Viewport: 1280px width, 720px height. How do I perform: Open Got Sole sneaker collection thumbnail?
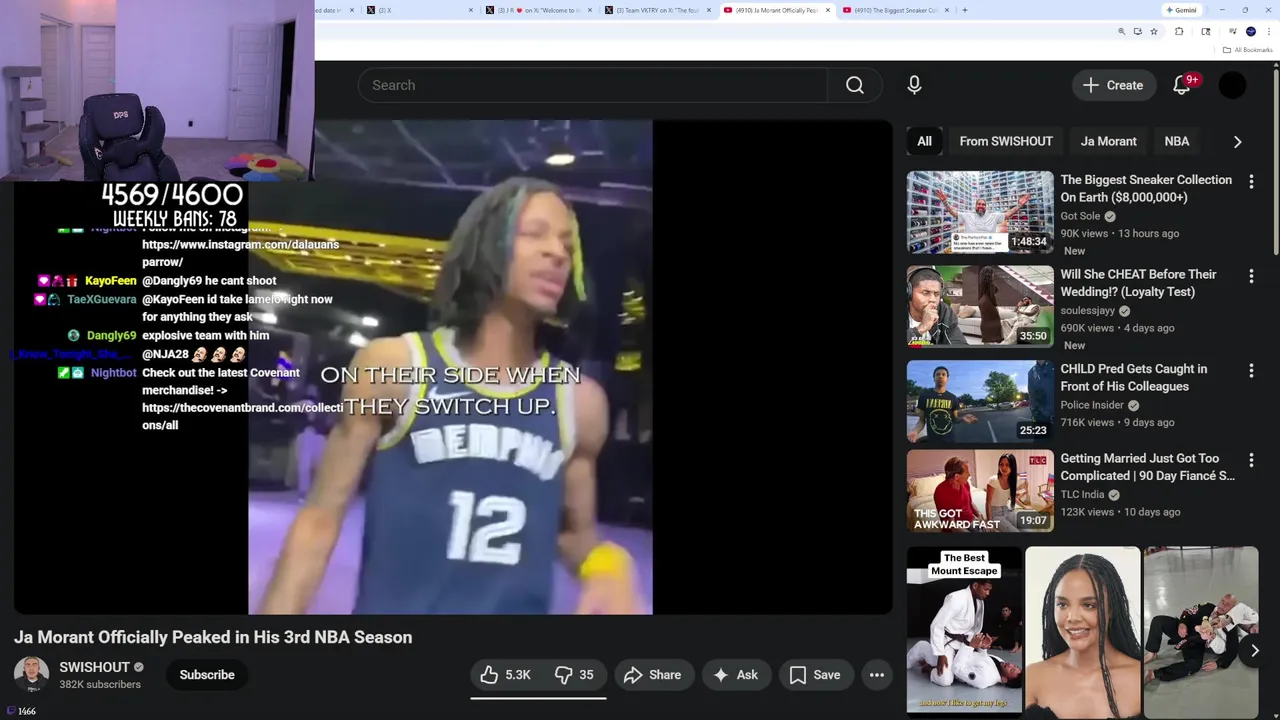pos(980,212)
